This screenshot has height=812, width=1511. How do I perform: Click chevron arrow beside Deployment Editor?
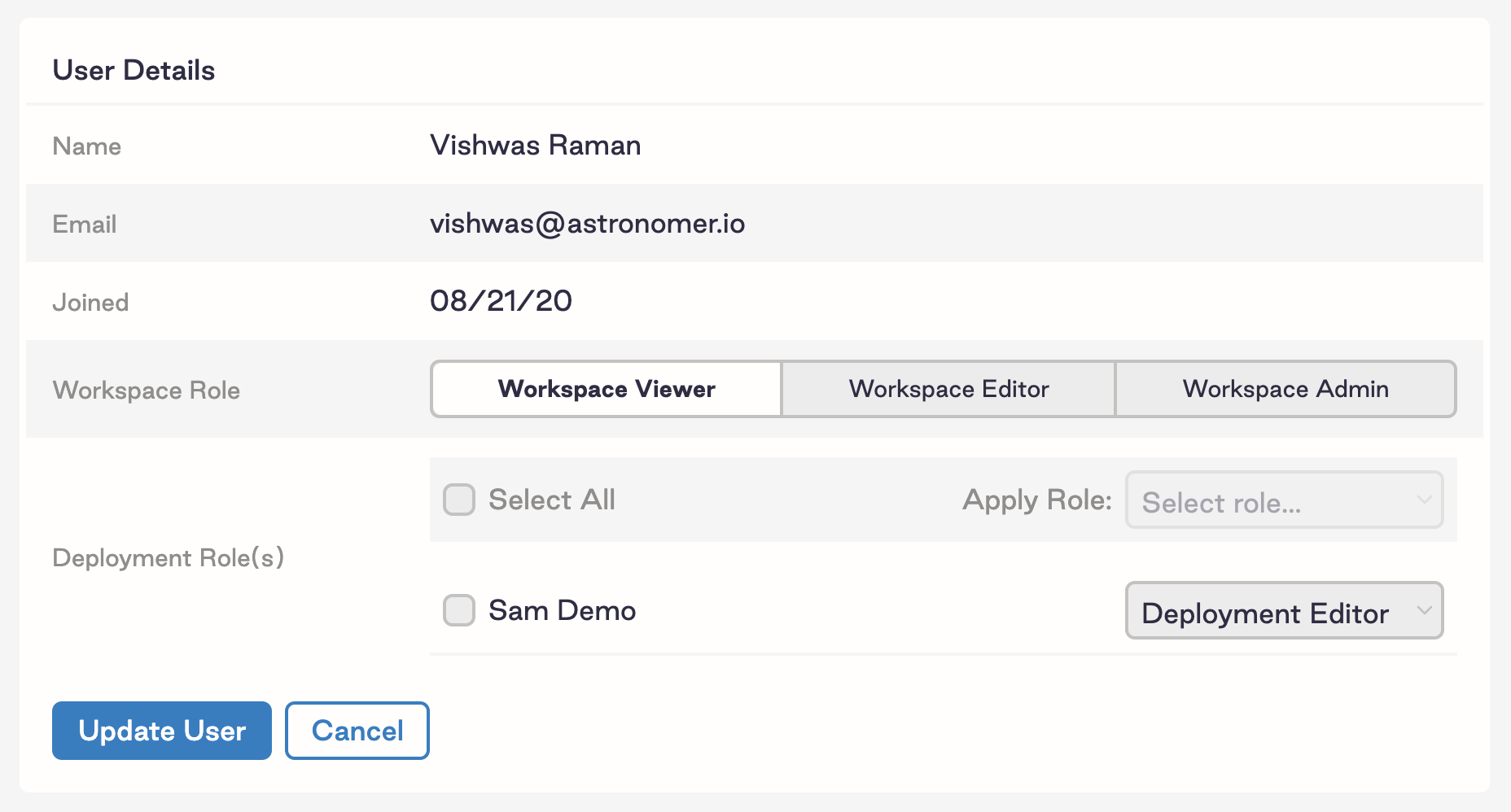pyautogui.click(x=1424, y=610)
